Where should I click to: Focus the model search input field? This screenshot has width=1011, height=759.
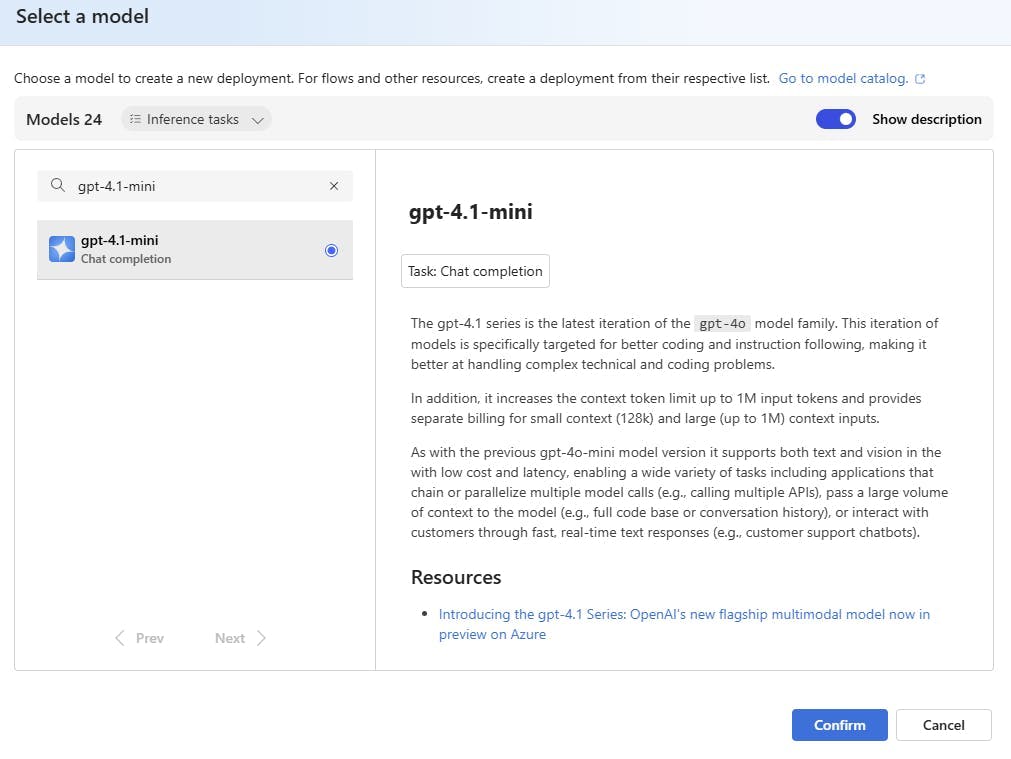(195, 186)
